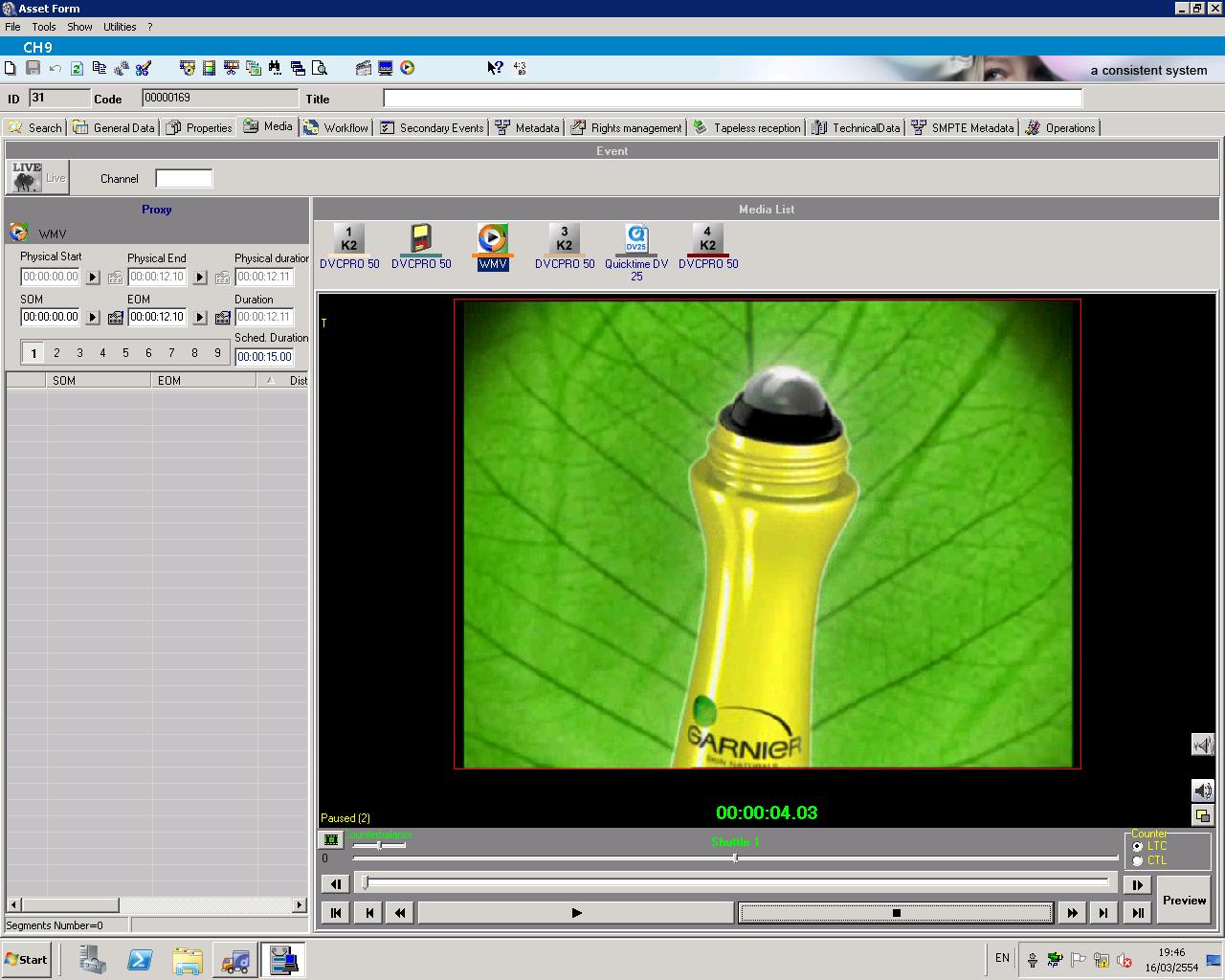This screenshot has height=980, width=1225.
Task: Select the WMV item in Media List
Action: click(493, 247)
